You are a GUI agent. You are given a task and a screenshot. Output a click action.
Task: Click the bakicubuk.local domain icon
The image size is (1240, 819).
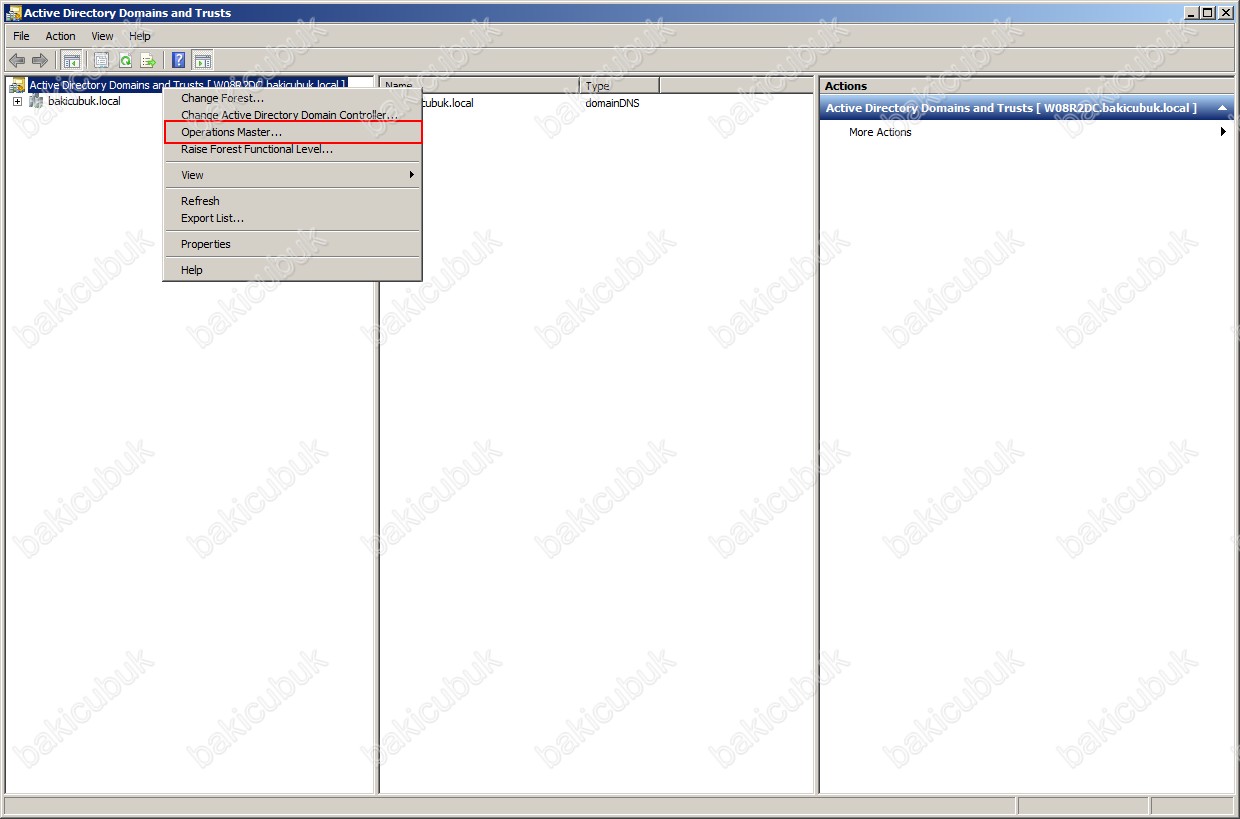point(36,101)
